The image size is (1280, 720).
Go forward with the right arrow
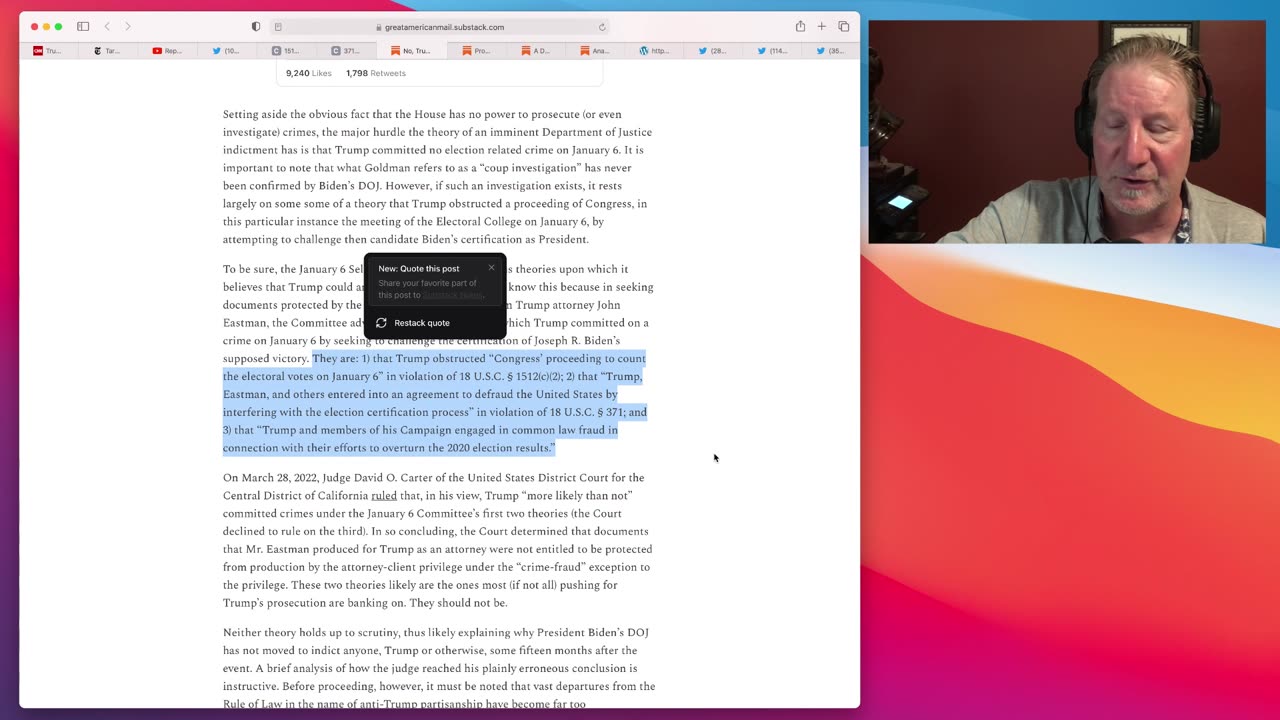click(x=127, y=27)
